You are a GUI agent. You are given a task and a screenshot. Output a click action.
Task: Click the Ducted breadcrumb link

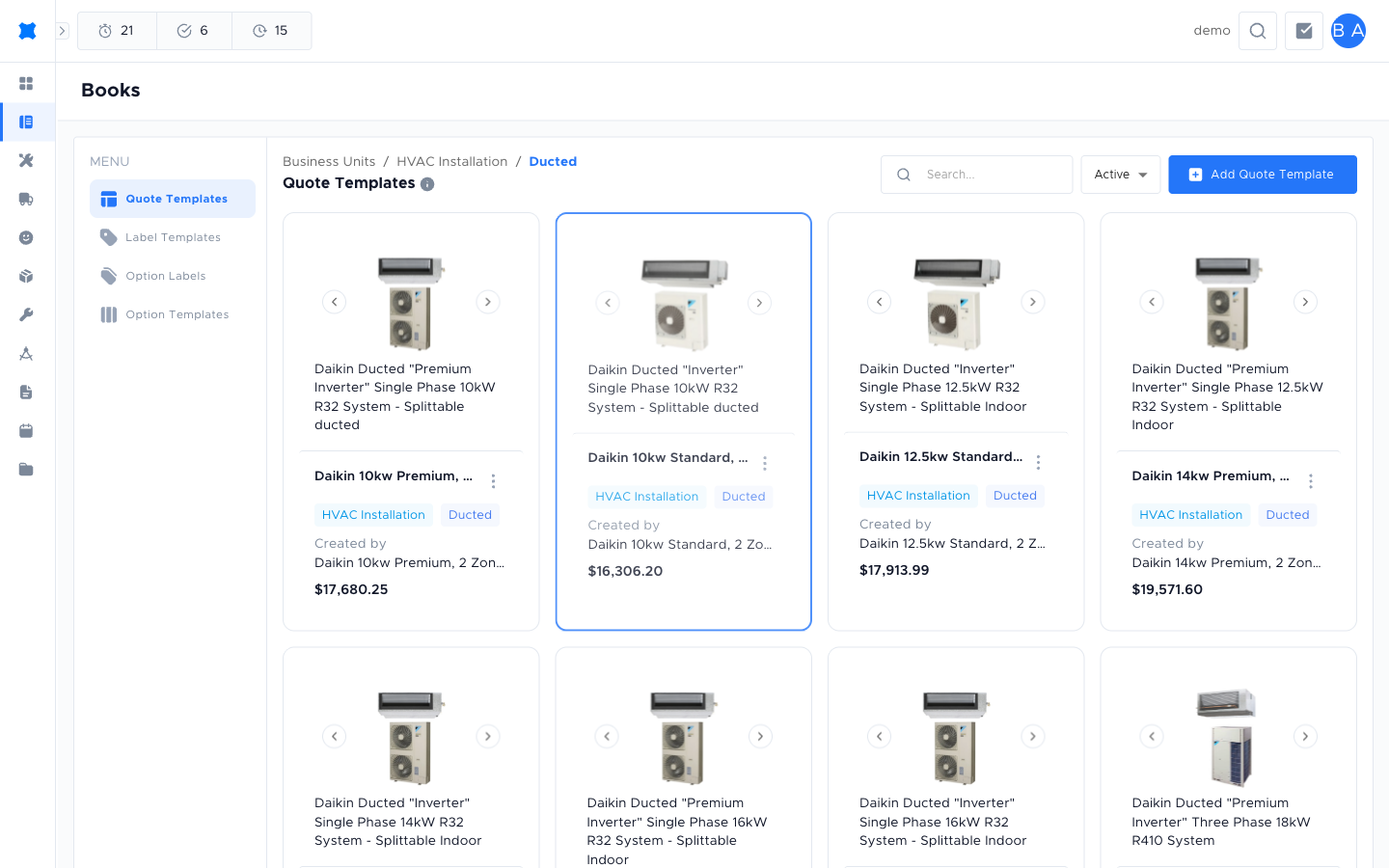coord(553,162)
